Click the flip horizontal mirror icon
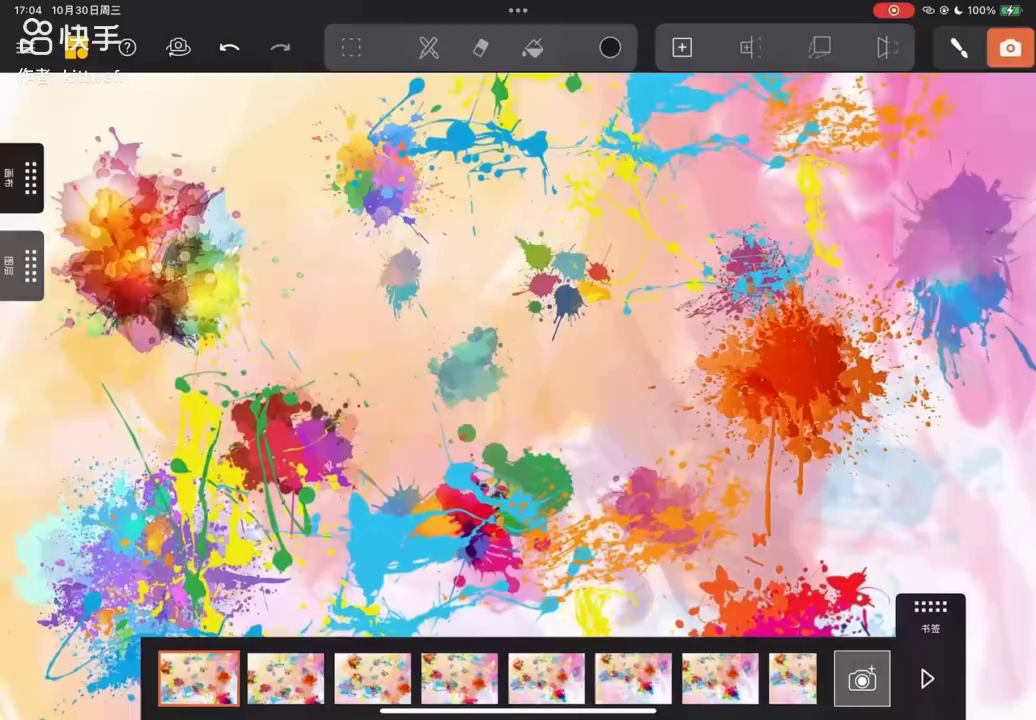The width and height of the screenshot is (1036, 720). 887,48
